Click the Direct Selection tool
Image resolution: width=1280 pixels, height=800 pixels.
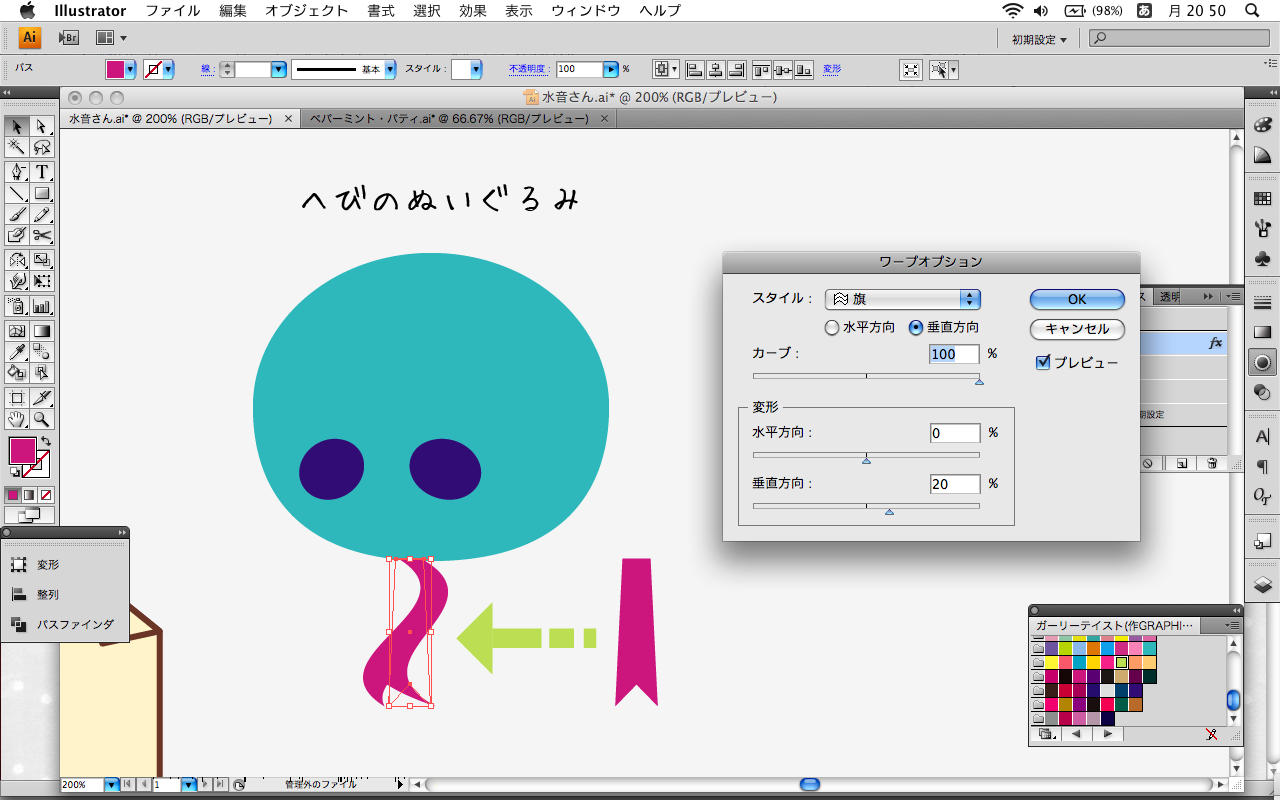point(42,126)
